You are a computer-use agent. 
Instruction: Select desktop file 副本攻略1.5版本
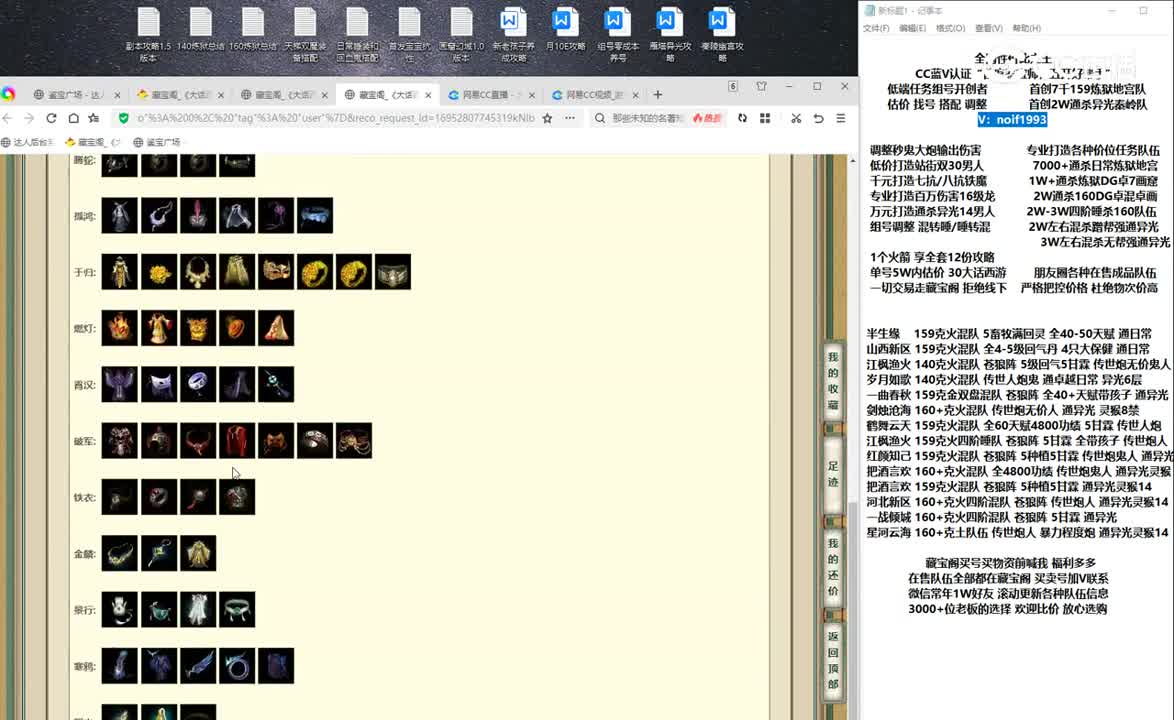148,35
